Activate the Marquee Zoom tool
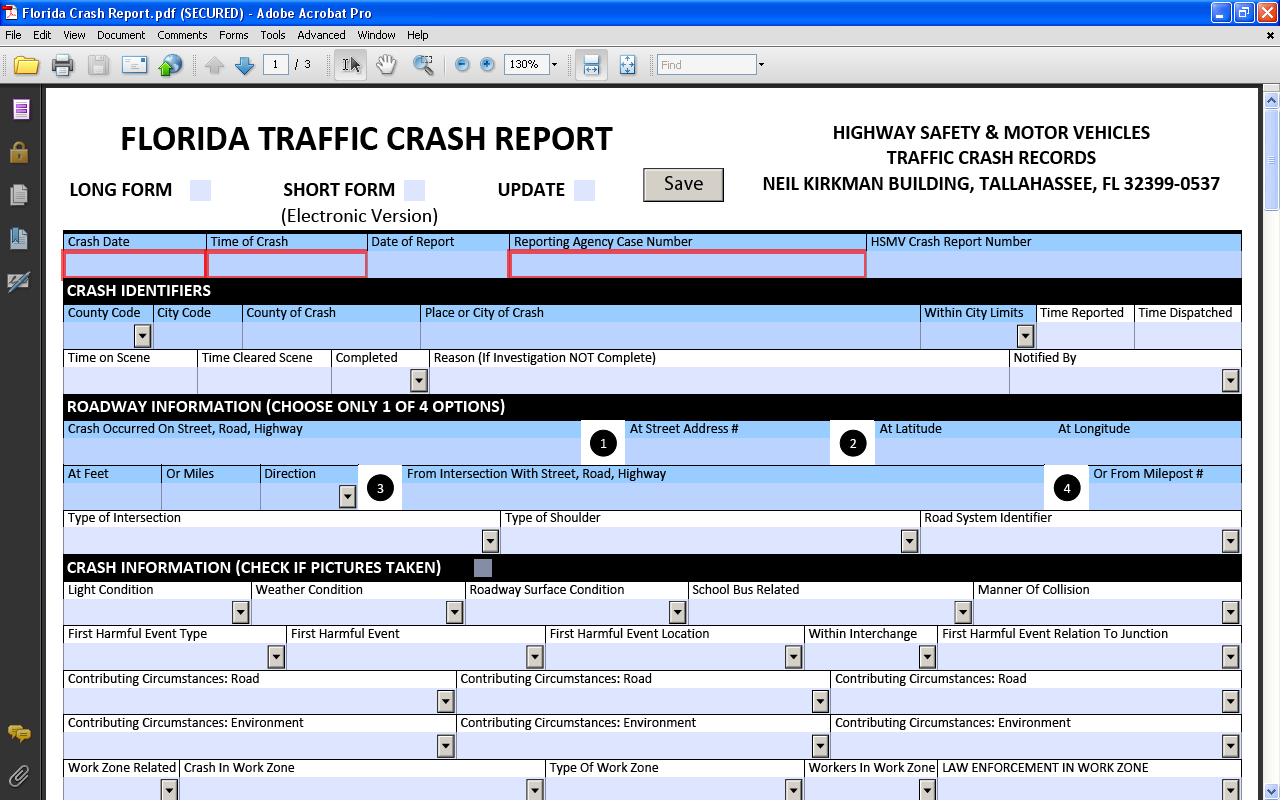Viewport: 1280px width, 800px height. [x=424, y=65]
